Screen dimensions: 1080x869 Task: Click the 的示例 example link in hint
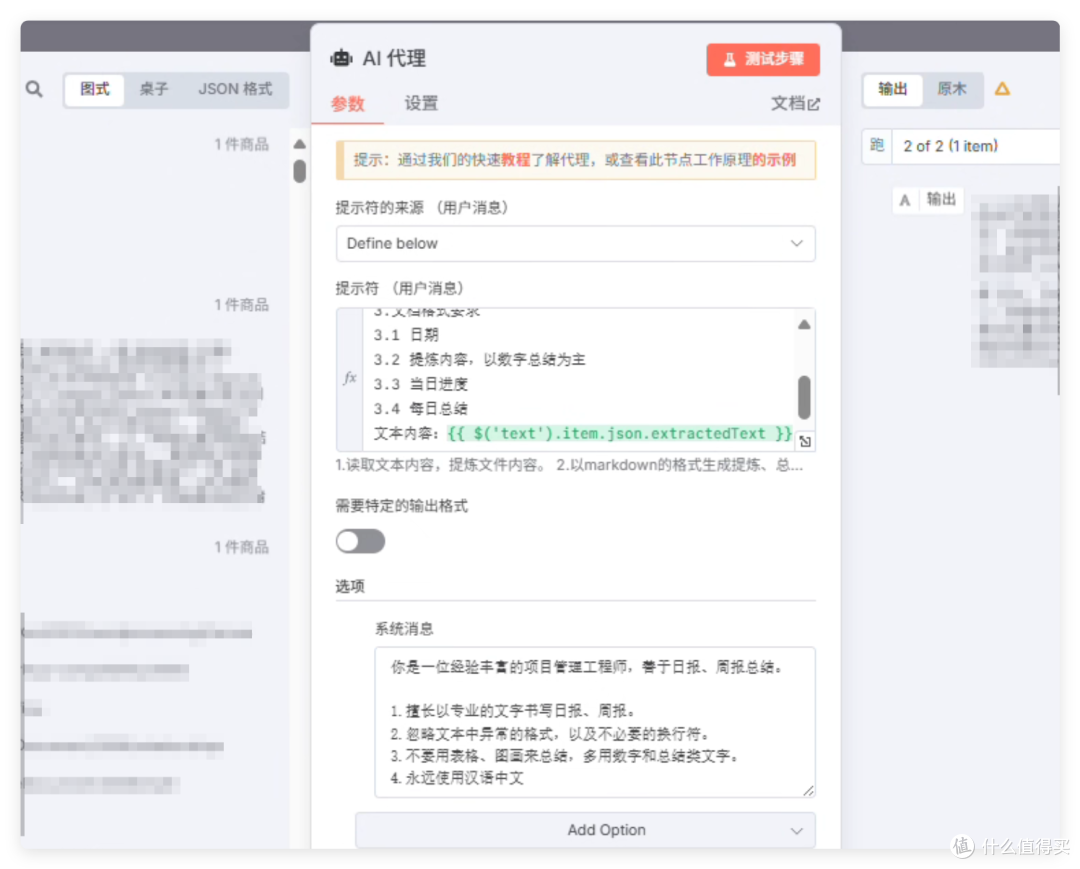(774, 160)
